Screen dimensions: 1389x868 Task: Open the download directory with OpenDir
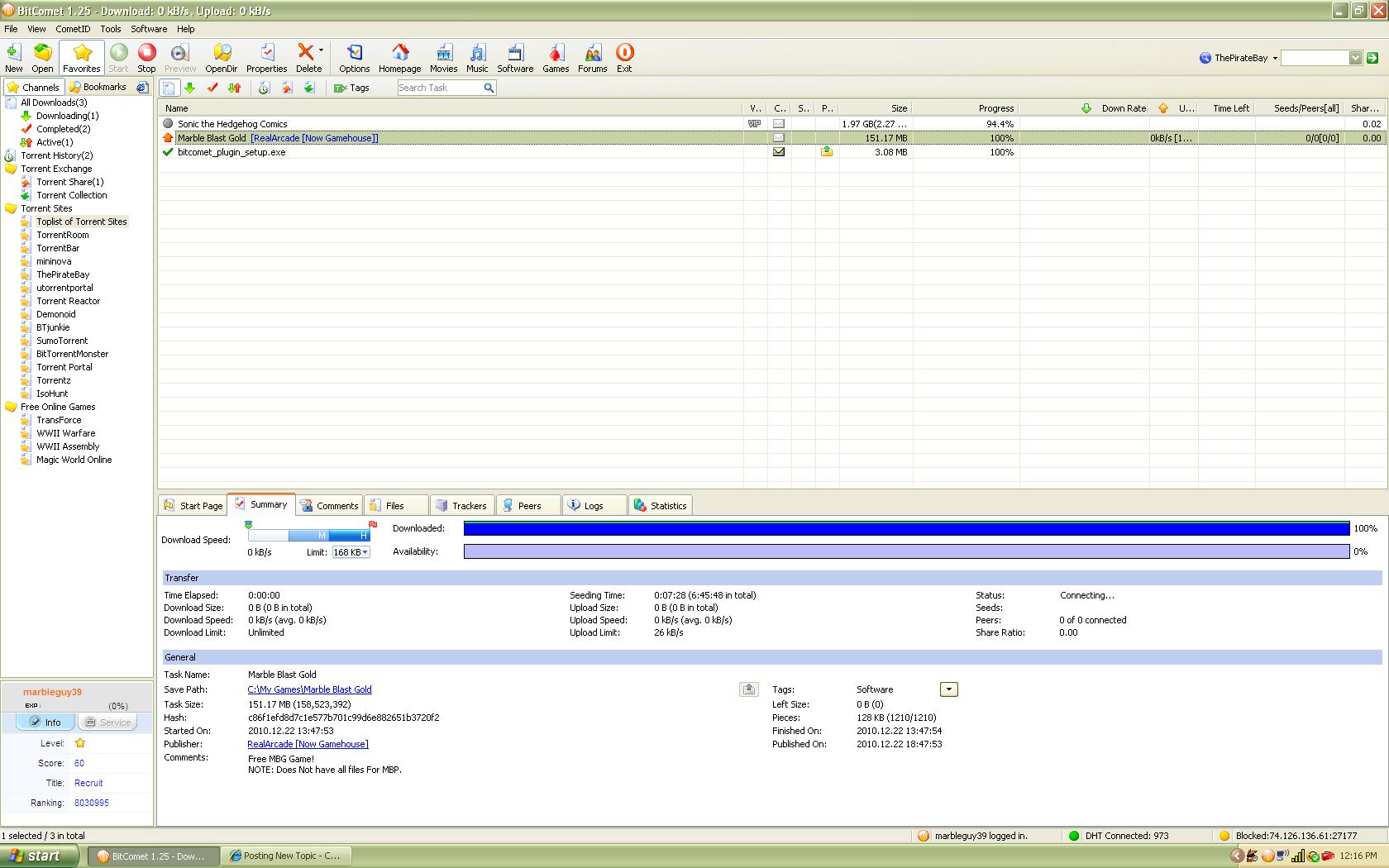click(222, 58)
